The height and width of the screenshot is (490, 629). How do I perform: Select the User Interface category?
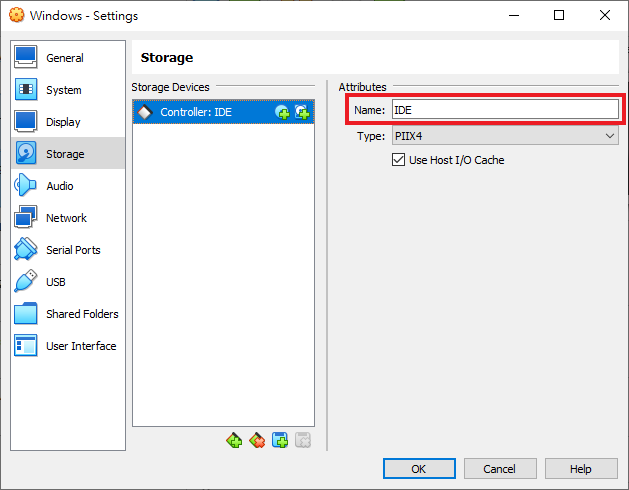click(81, 346)
